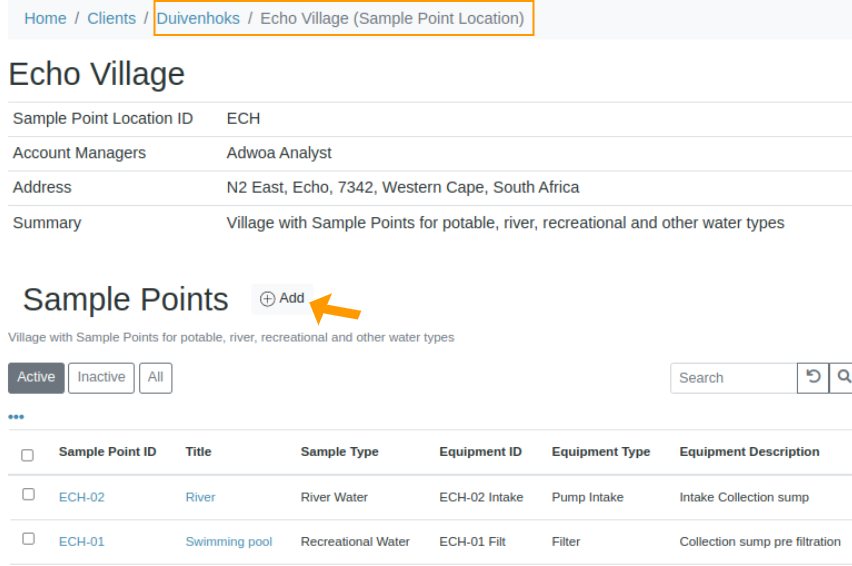This screenshot has height=566, width=852.
Task: Open the ECH-02 sample point link
Action: (81, 497)
